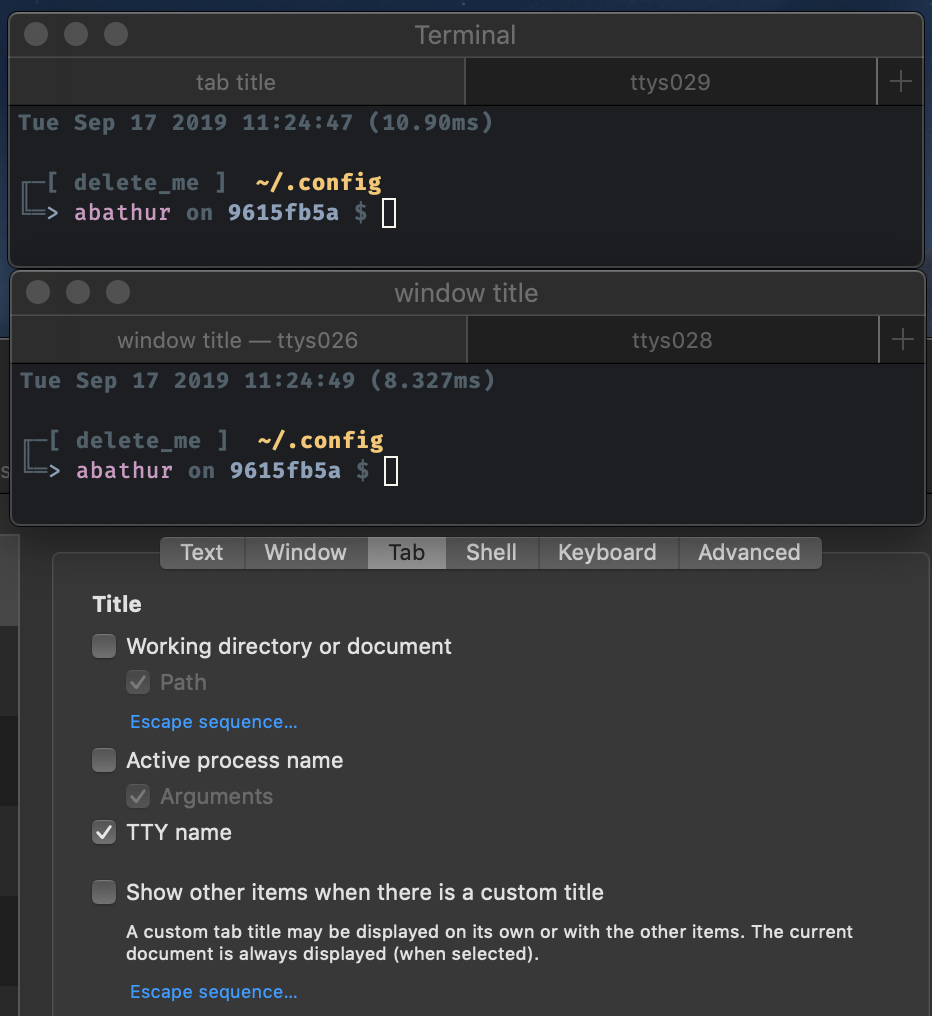Screen dimensions: 932x1016
Task: Click the shell prompt cursor in the top terminal
Action: 390,212
